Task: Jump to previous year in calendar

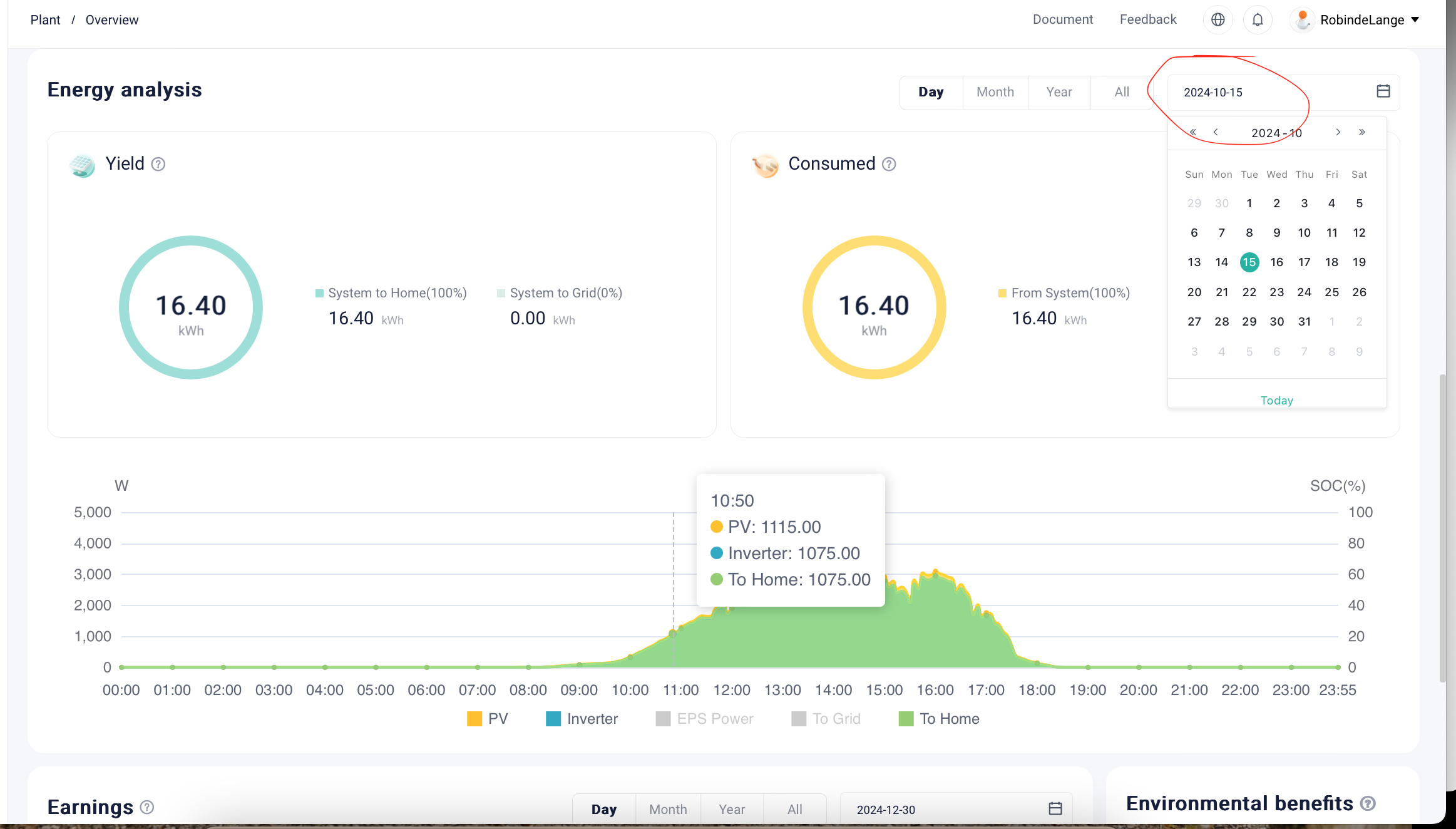Action: tap(1193, 132)
